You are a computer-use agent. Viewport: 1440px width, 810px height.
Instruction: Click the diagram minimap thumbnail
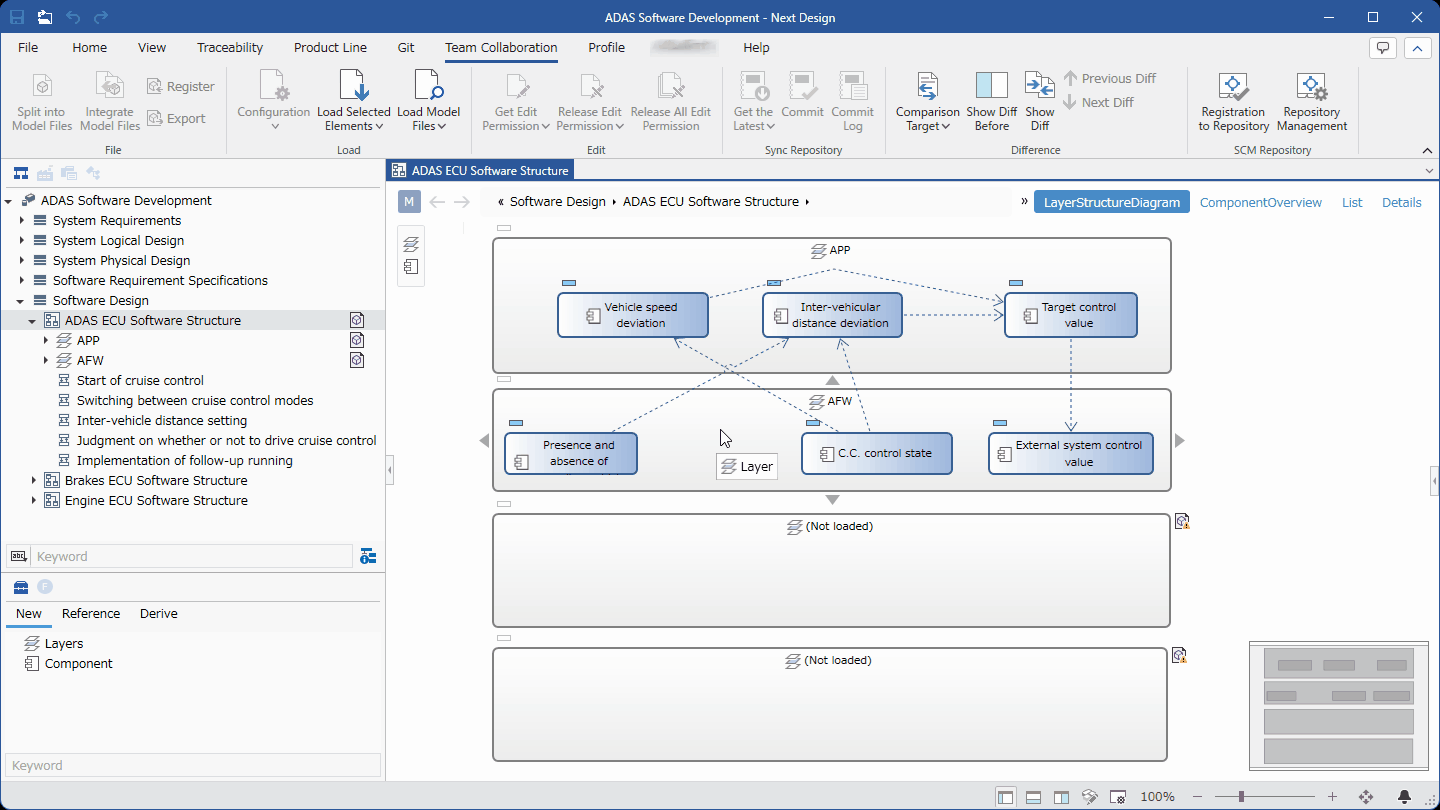click(1339, 706)
